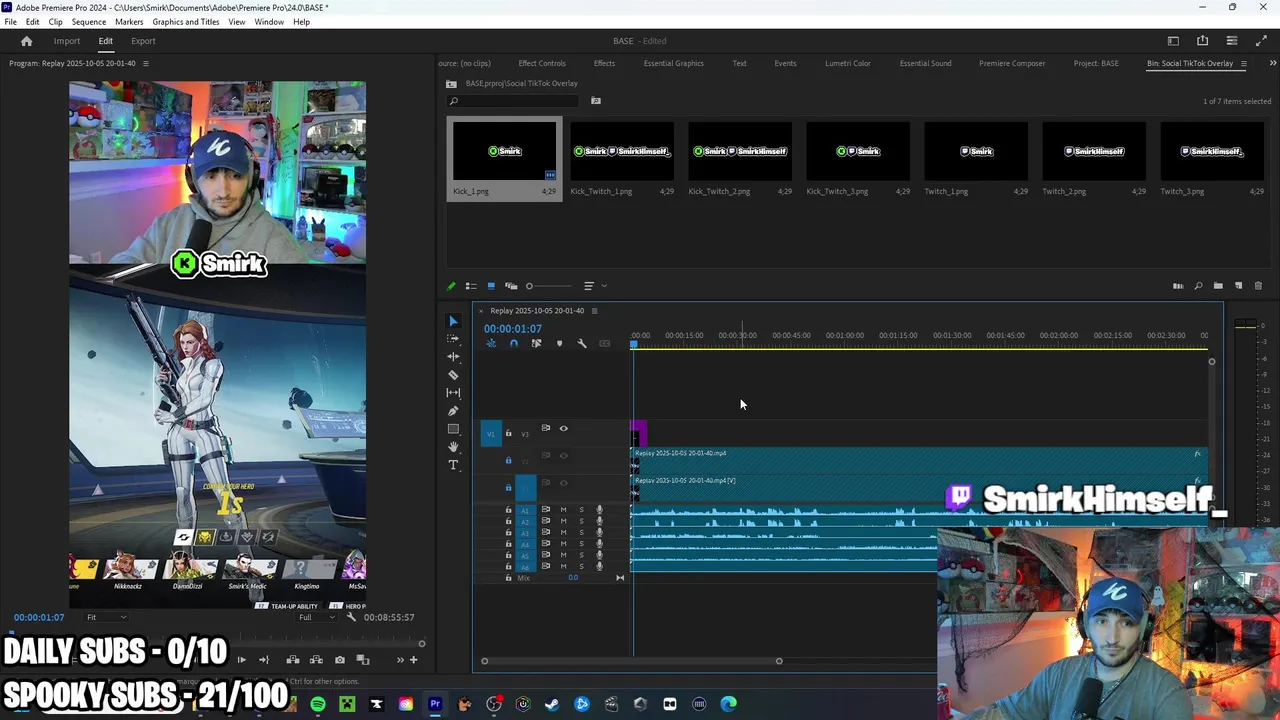
Task: Open the Bin panel hamburger menu
Action: [x=1244, y=64]
